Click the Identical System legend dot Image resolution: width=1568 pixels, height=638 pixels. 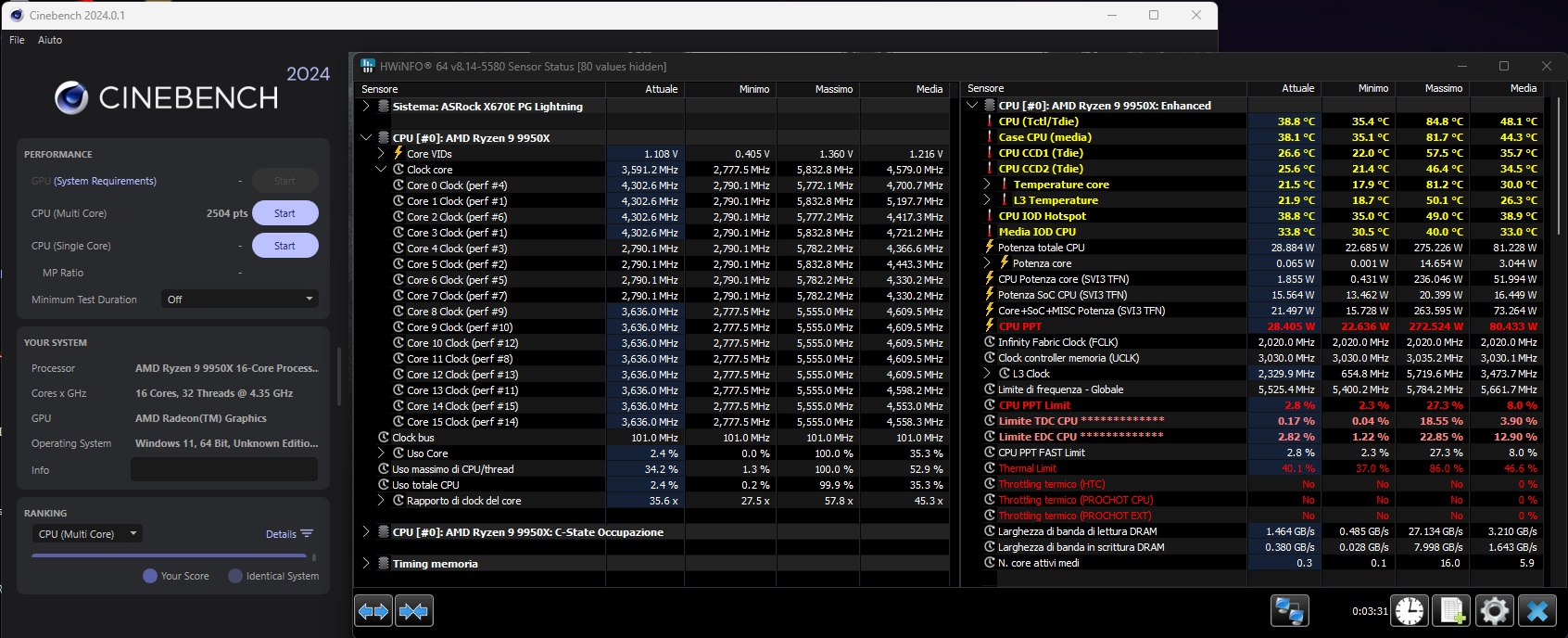pyautogui.click(x=235, y=576)
